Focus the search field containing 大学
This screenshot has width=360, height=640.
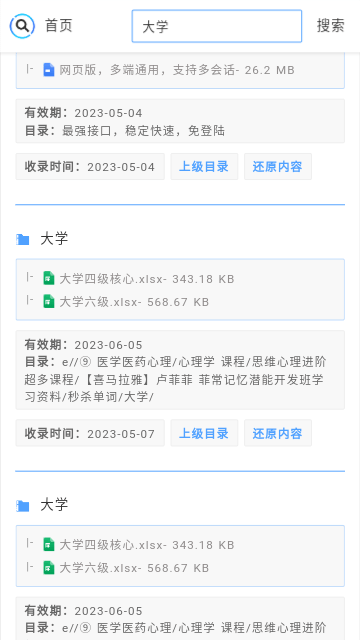[x=217, y=26]
